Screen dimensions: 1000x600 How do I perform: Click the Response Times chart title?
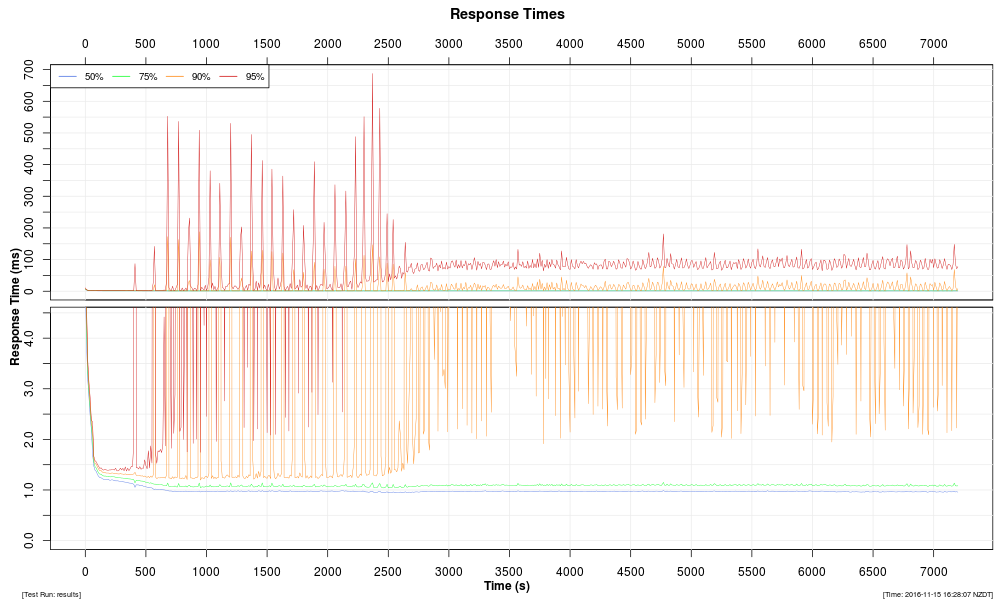[507, 14]
